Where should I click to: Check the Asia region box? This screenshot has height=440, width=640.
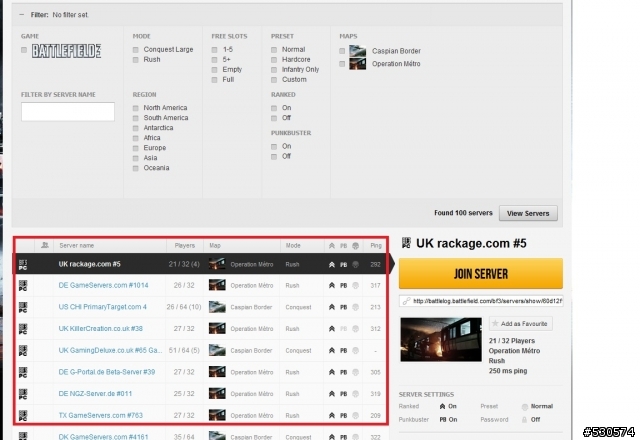pyautogui.click(x=136, y=158)
